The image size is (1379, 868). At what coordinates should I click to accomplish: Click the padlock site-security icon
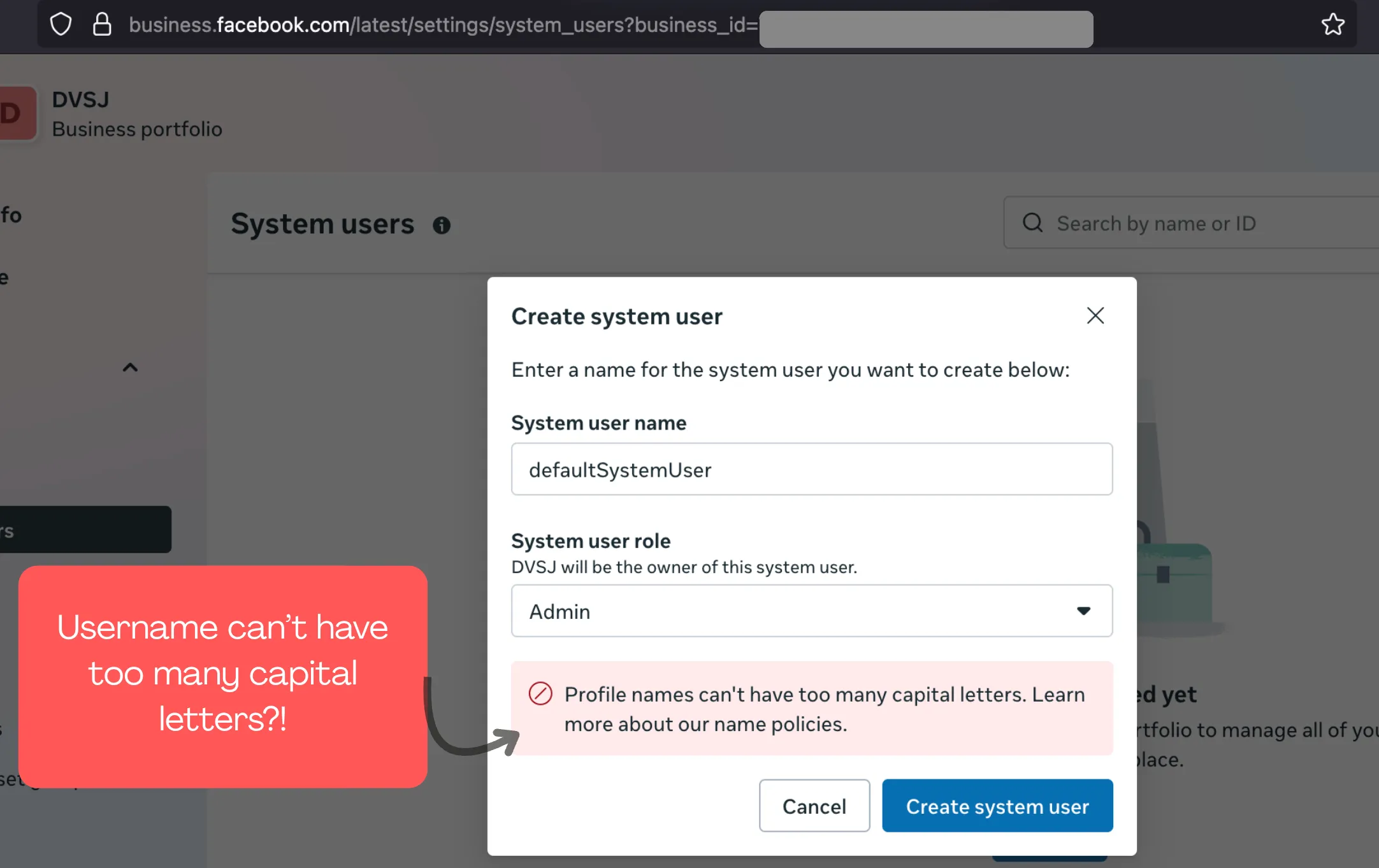point(102,25)
